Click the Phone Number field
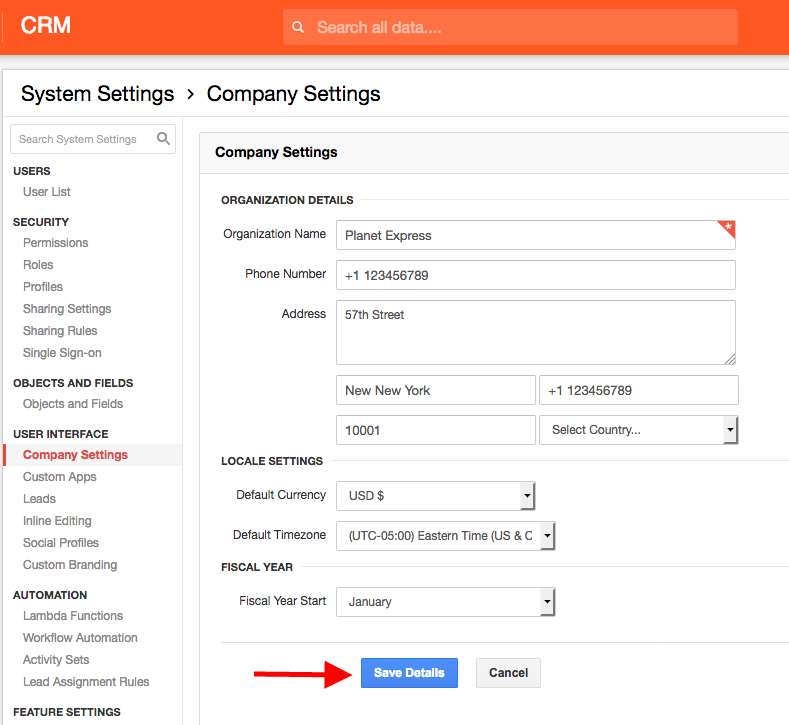Screen dimensions: 789x725 536,275
